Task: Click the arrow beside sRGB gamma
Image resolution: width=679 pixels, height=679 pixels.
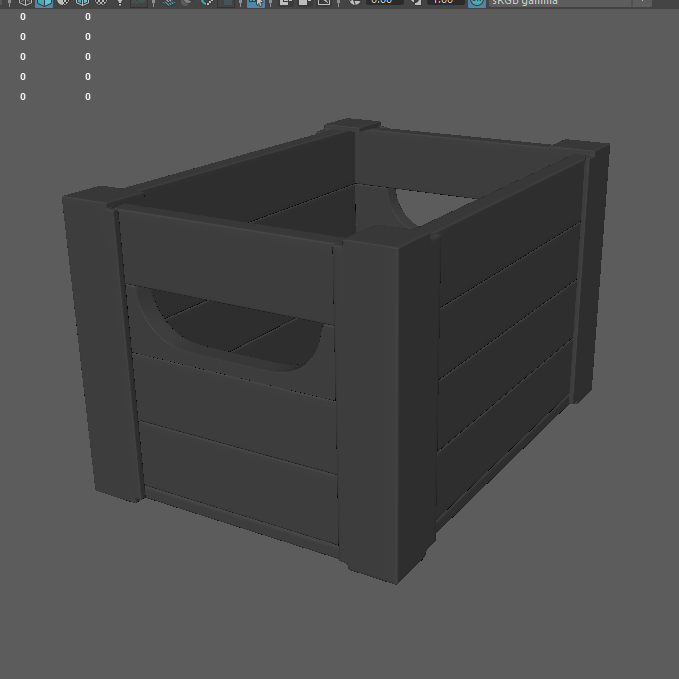Action: tap(643, 2)
